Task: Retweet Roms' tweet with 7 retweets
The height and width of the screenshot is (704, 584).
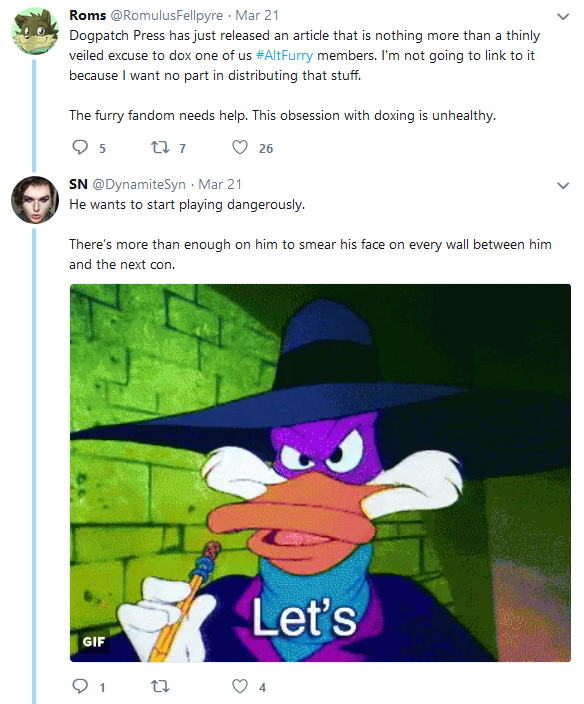Action: click(159, 147)
